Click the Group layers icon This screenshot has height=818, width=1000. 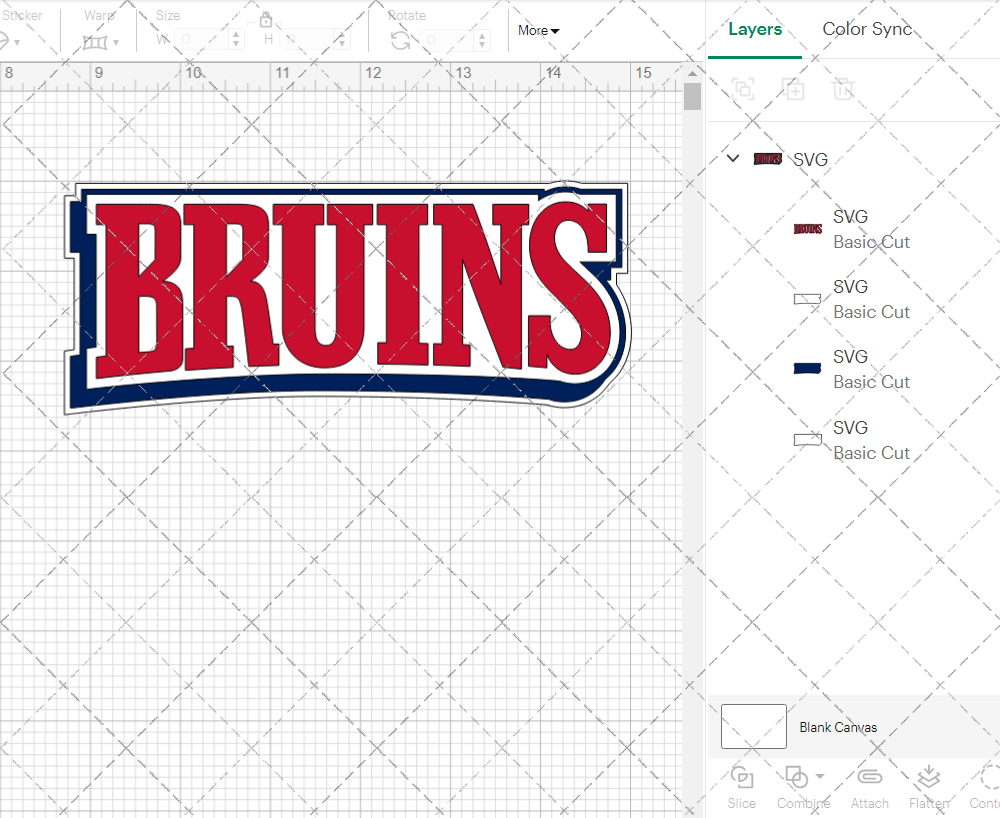coord(742,89)
